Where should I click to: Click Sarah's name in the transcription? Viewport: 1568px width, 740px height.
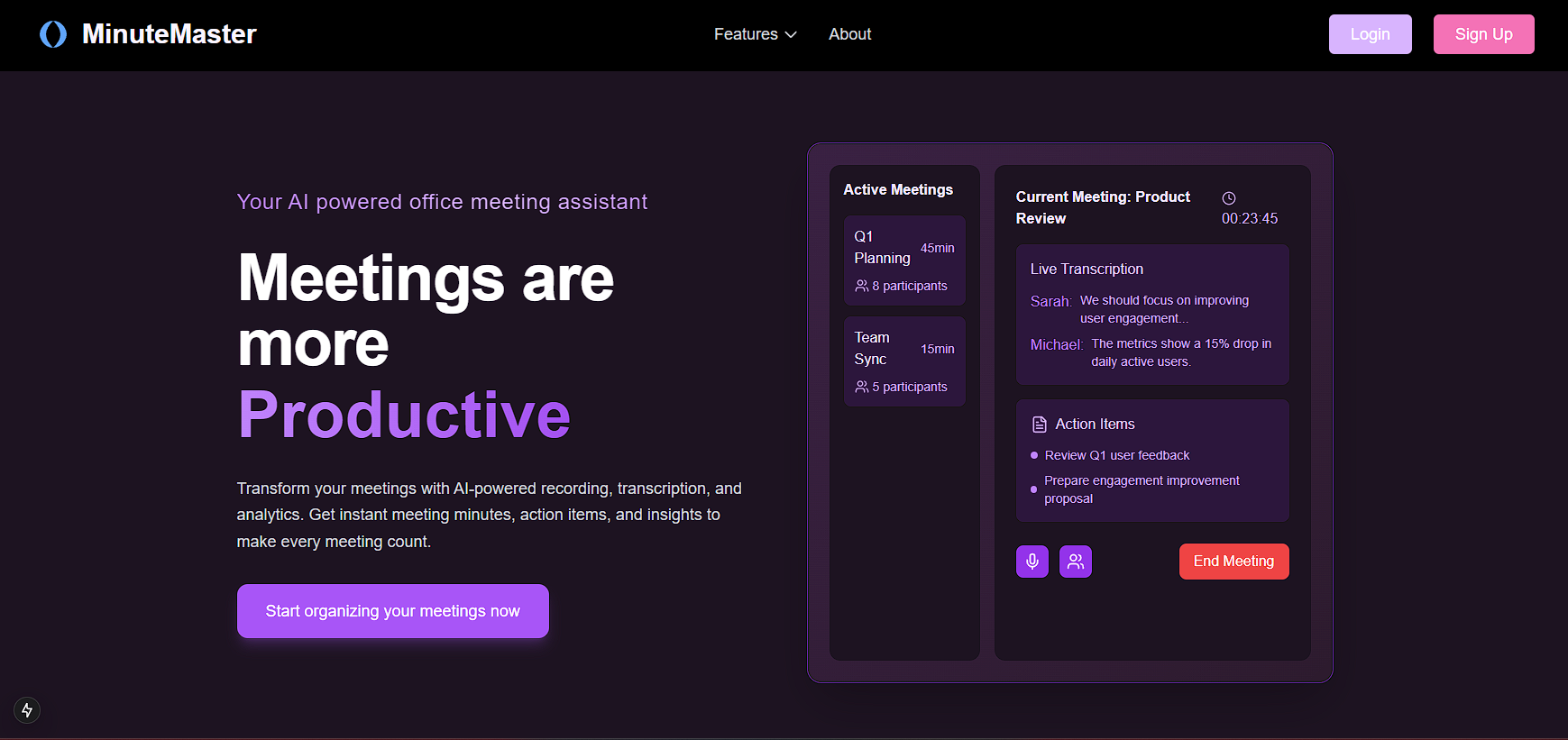point(1051,302)
